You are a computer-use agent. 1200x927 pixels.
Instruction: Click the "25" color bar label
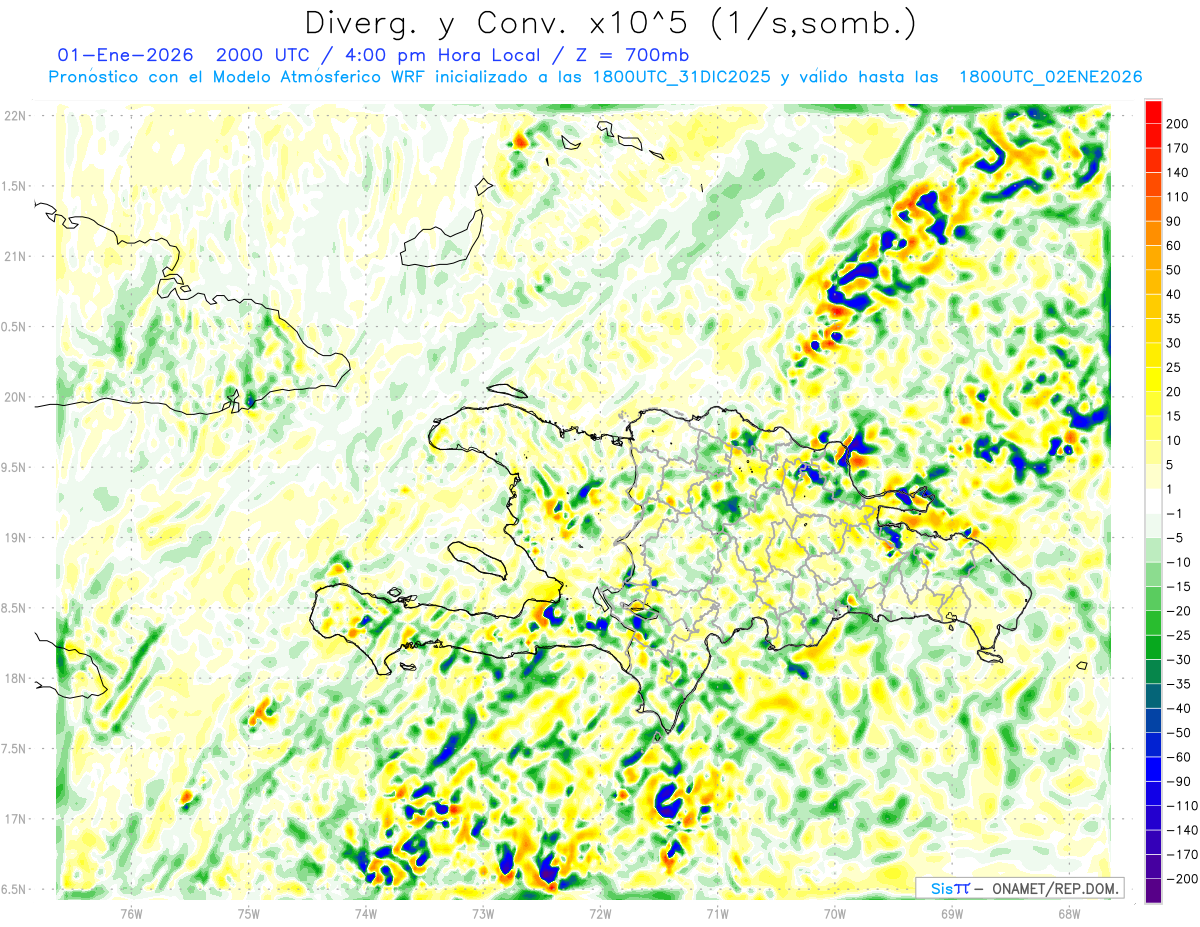tap(1175, 368)
